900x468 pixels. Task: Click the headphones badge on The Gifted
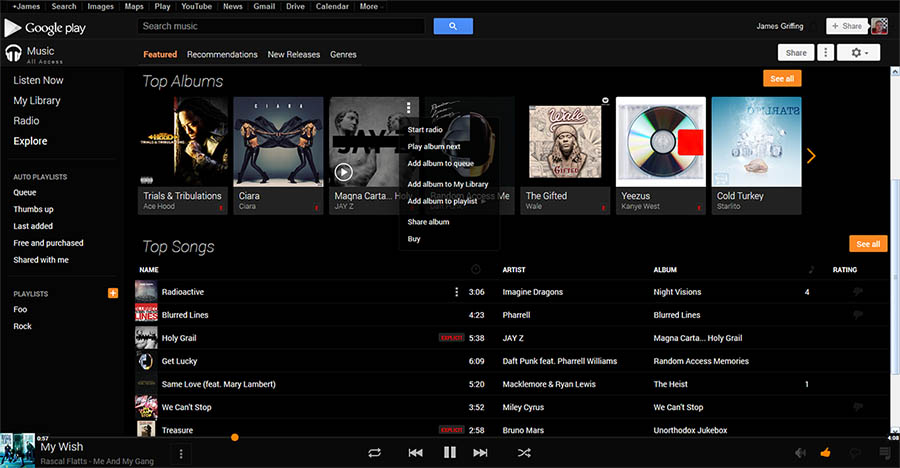pyautogui.click(x=605, y=101)
